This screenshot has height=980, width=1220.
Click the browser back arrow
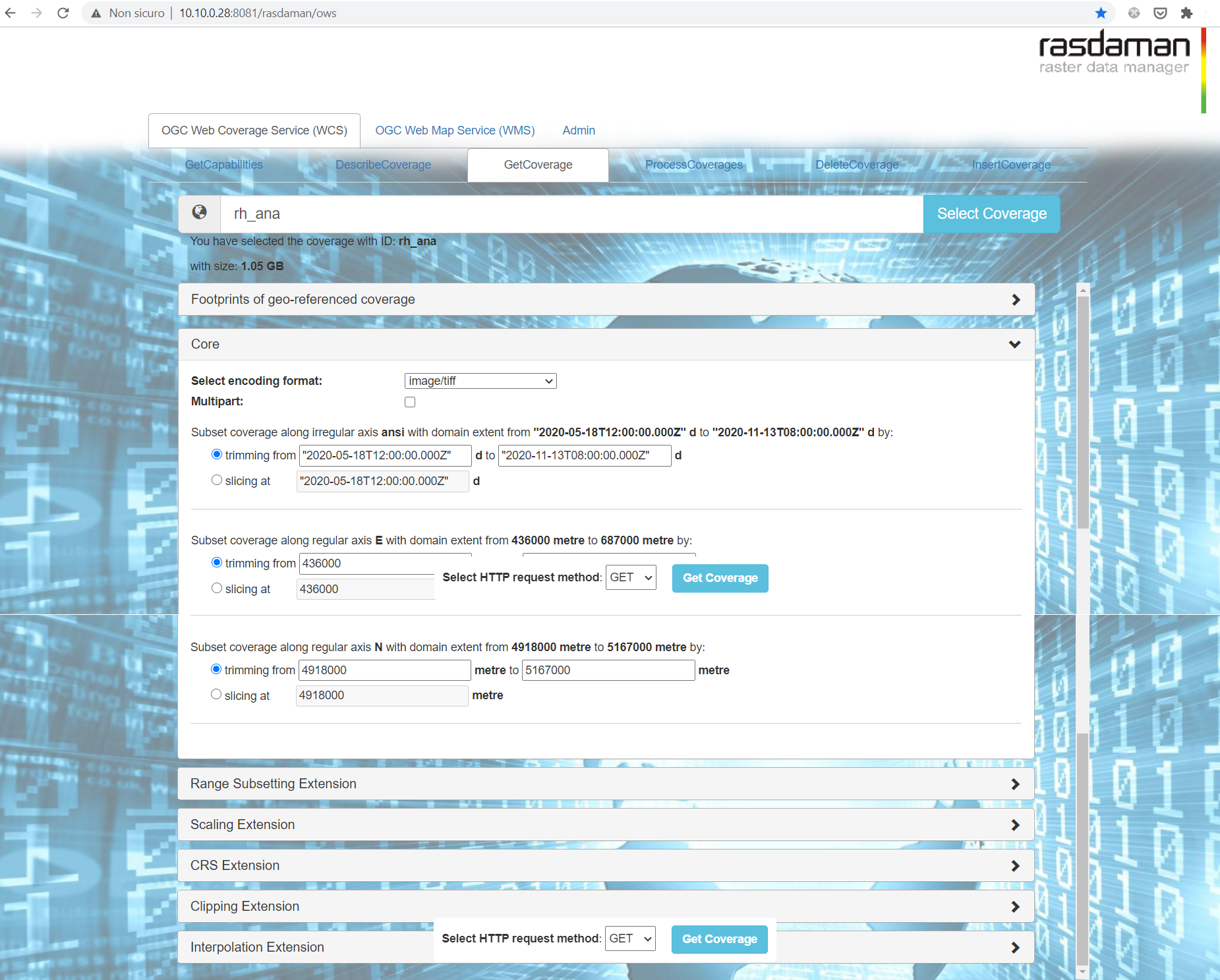pos(11,13)
